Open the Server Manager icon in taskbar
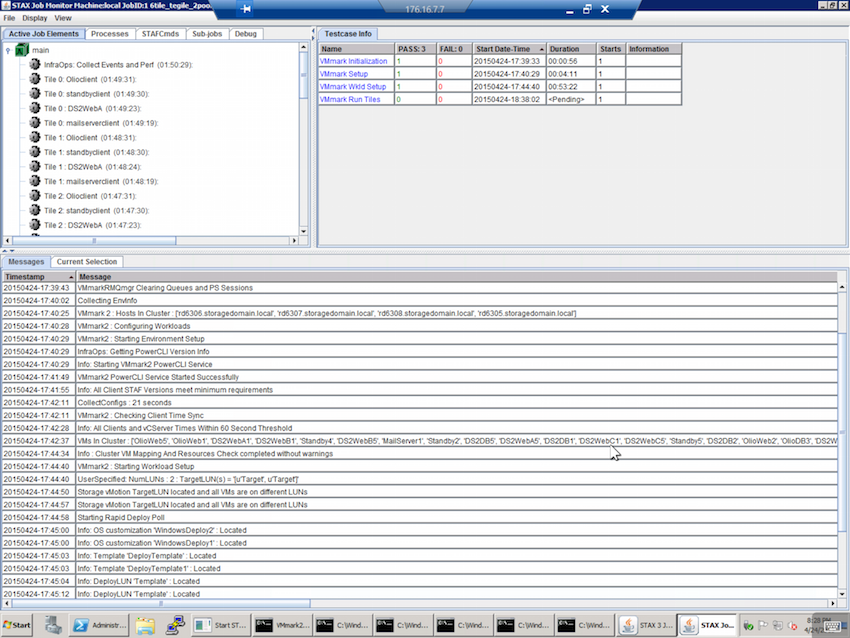The image size is (850, 638). pyautogui.click(x=53, y=625)
